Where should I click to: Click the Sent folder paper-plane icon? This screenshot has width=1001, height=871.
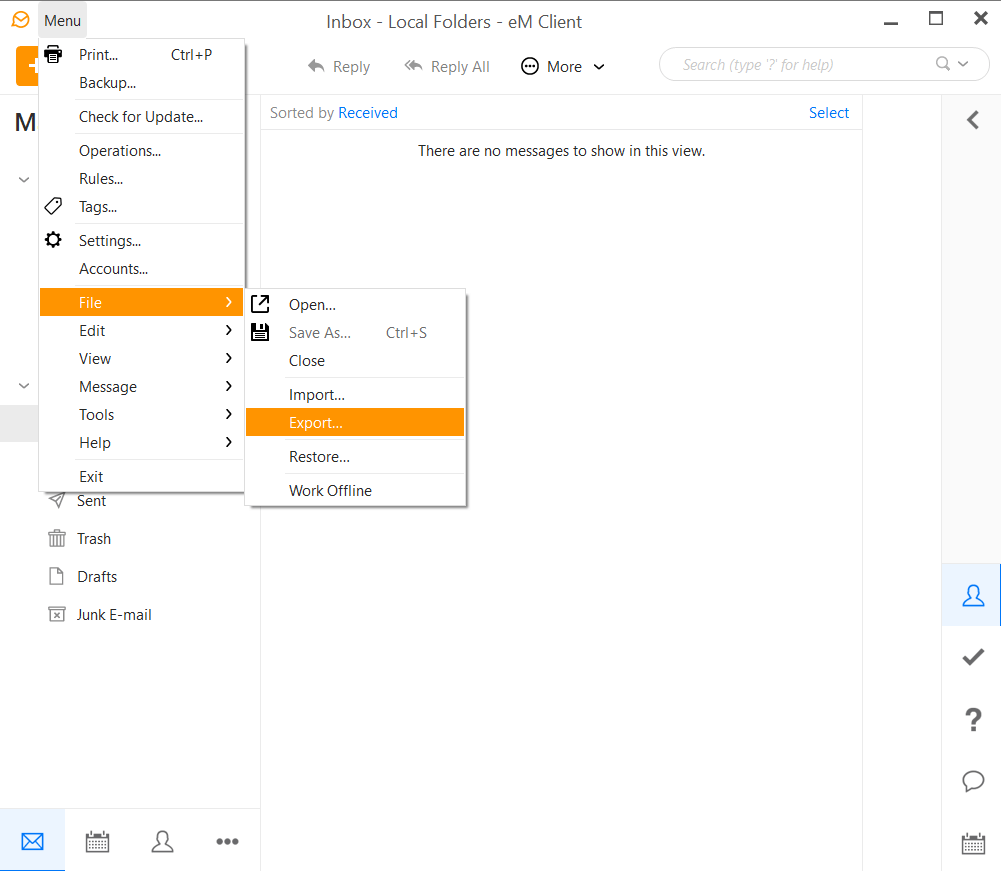pyautogui.click(x=57, y=500)
